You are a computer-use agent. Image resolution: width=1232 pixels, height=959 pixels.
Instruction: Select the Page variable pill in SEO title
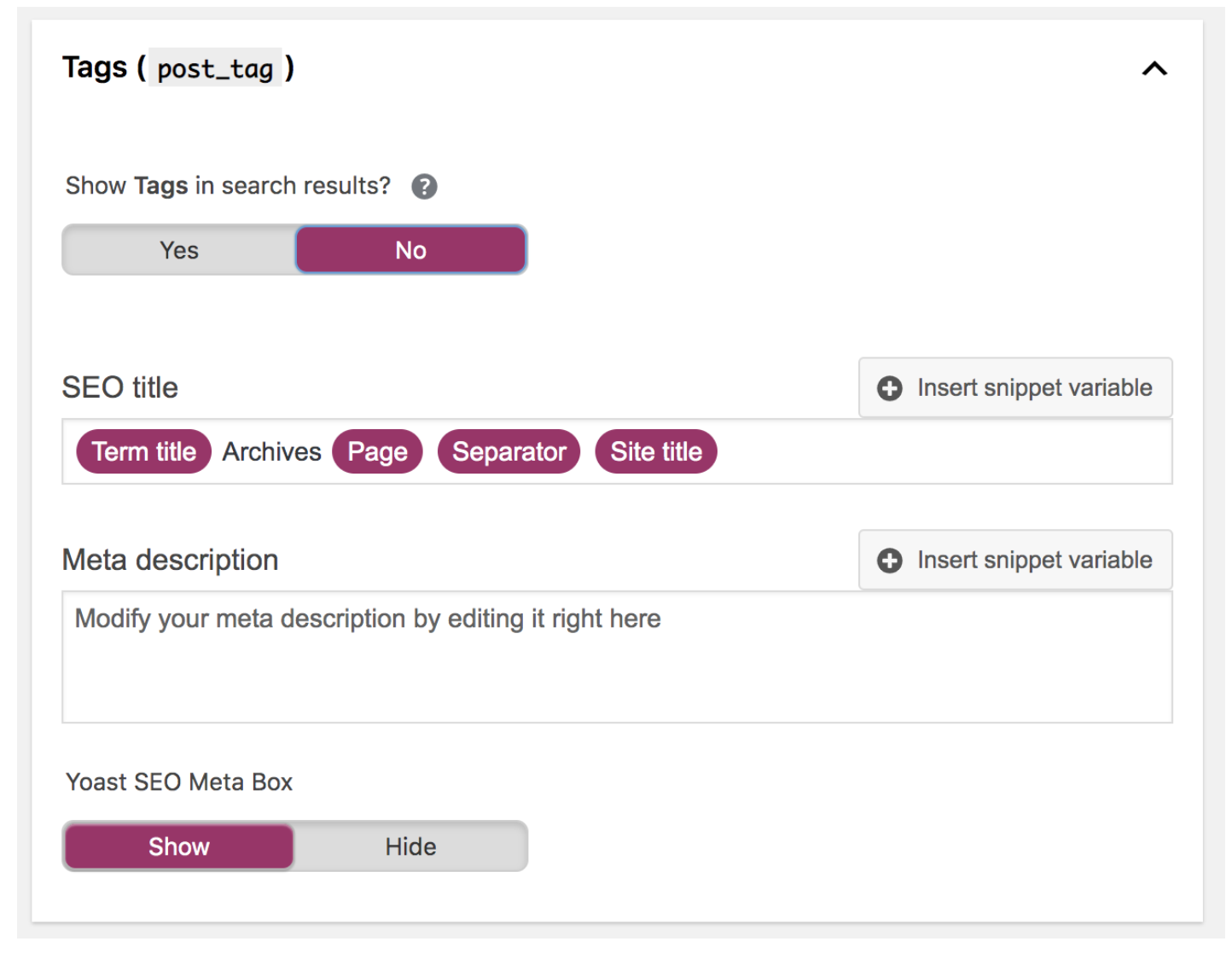pos(377,451)
